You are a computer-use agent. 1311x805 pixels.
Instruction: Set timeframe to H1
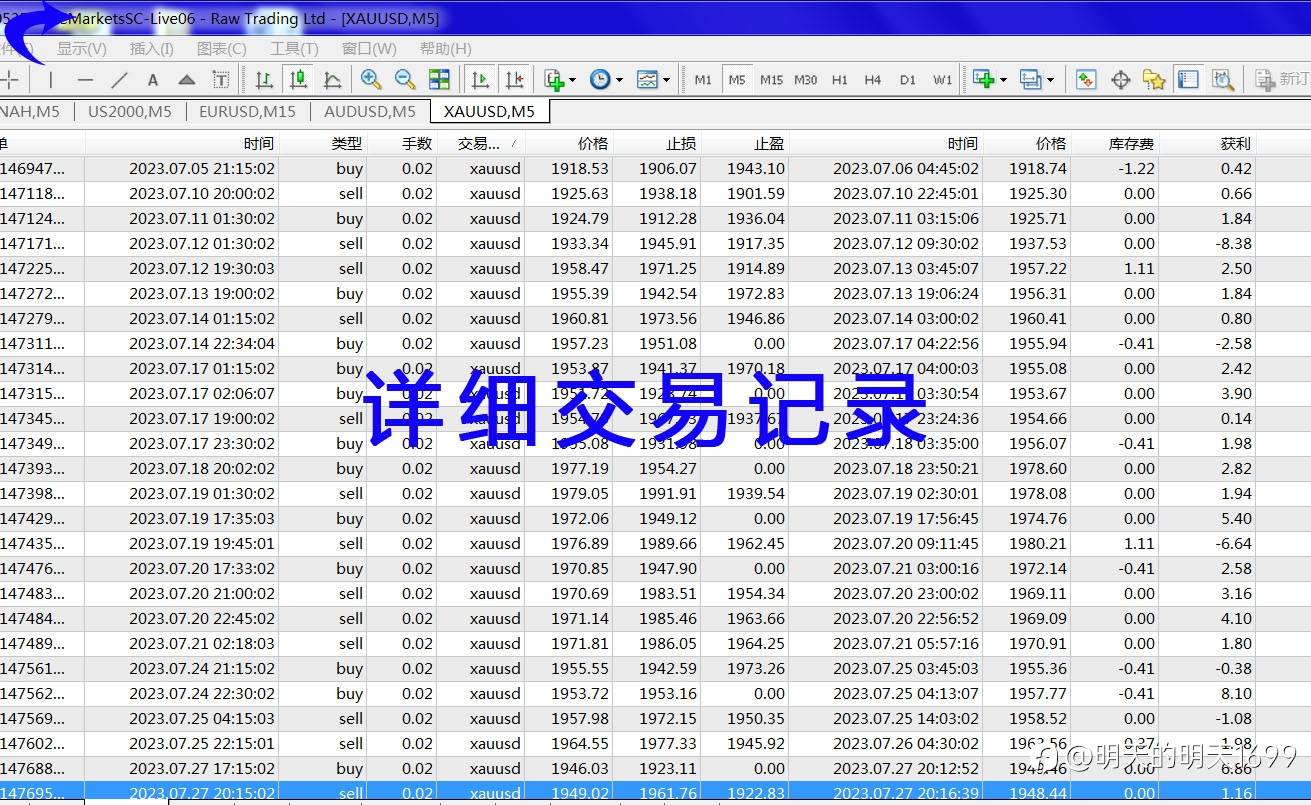pos(840,80)
